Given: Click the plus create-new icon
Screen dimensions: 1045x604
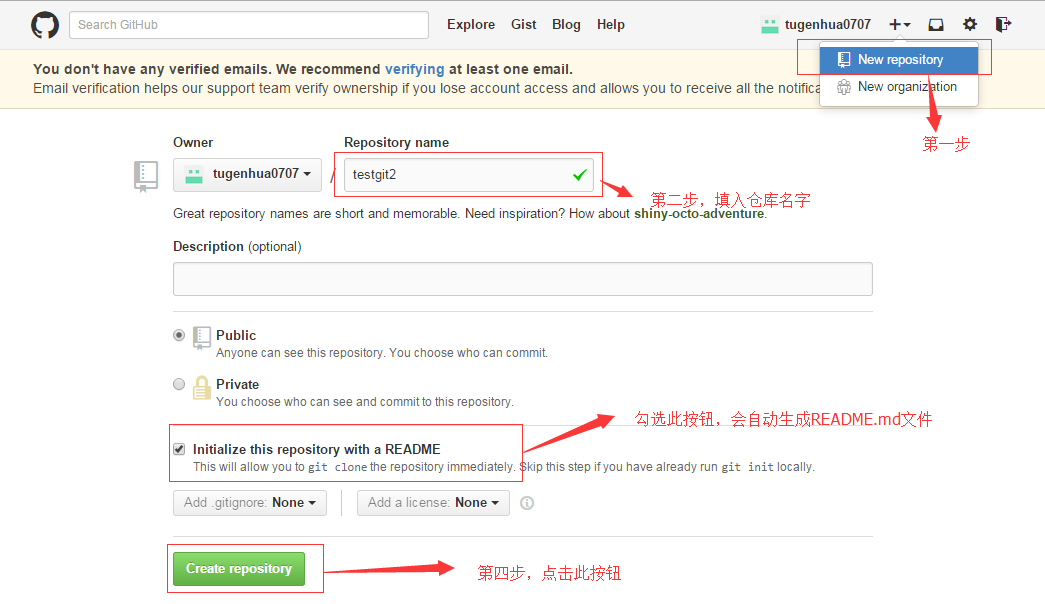Looking at the screenshot, I should (x=899, y=25).
